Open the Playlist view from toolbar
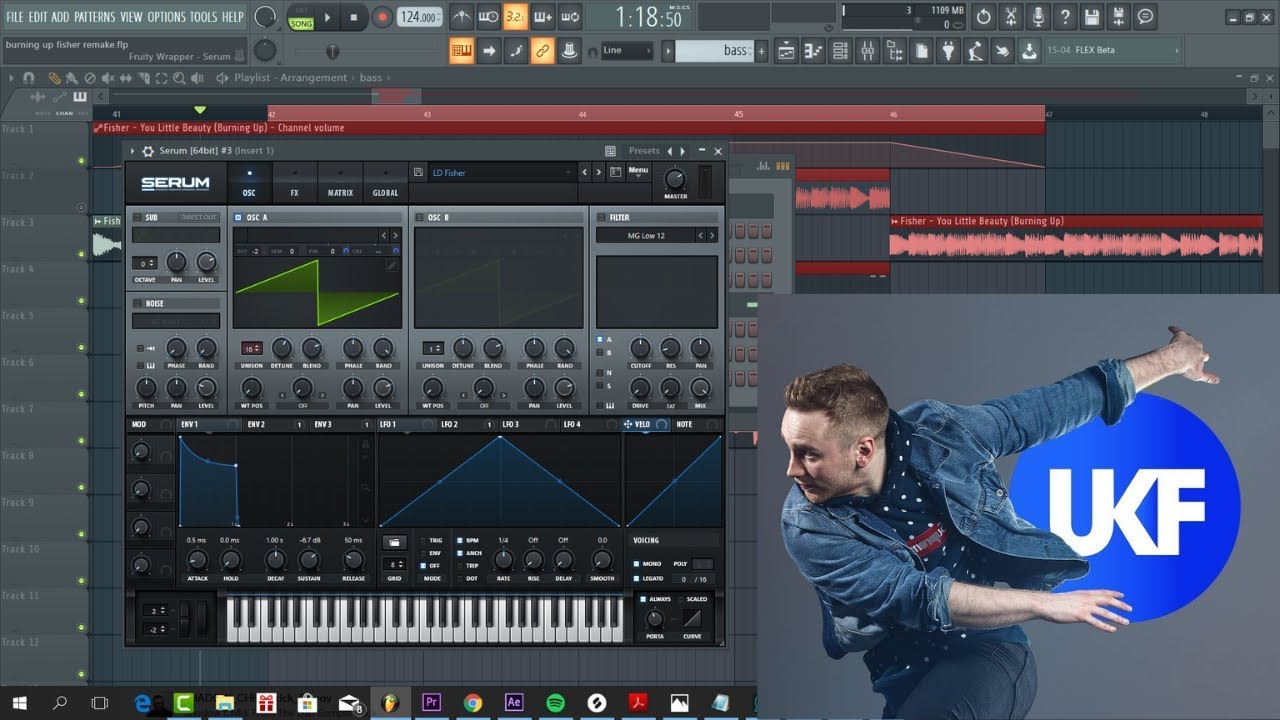The image size is (1280, 720). pos(785,50)
